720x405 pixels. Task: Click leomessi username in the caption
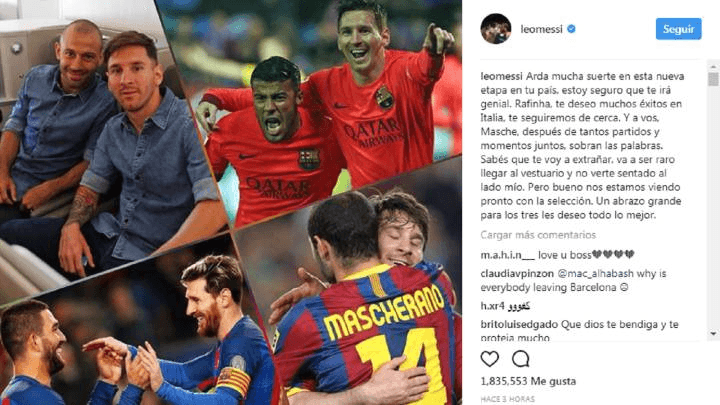(501, 76)
